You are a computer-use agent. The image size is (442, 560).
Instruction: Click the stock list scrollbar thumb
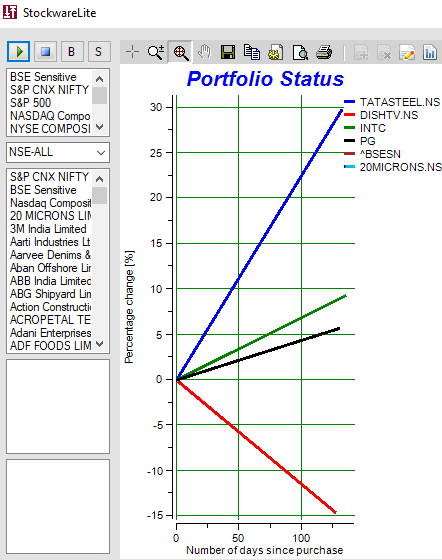click(x=100, y=195)
